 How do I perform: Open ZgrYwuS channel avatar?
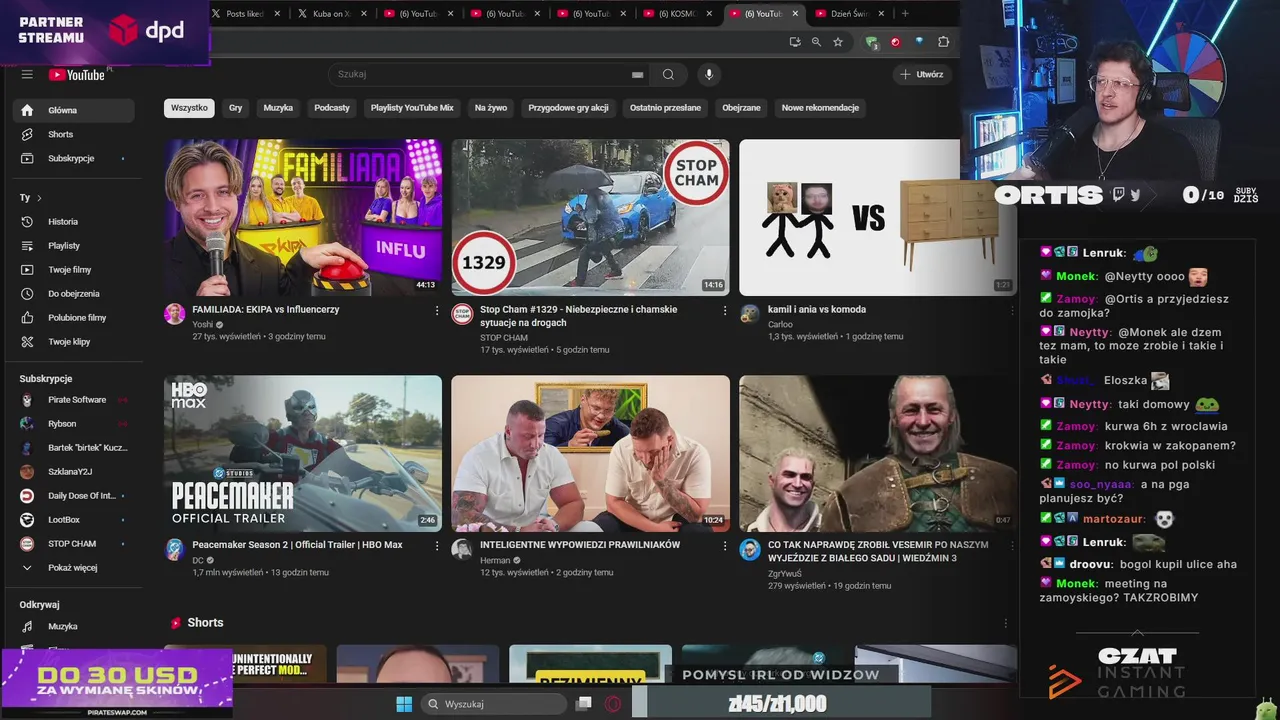750,550
